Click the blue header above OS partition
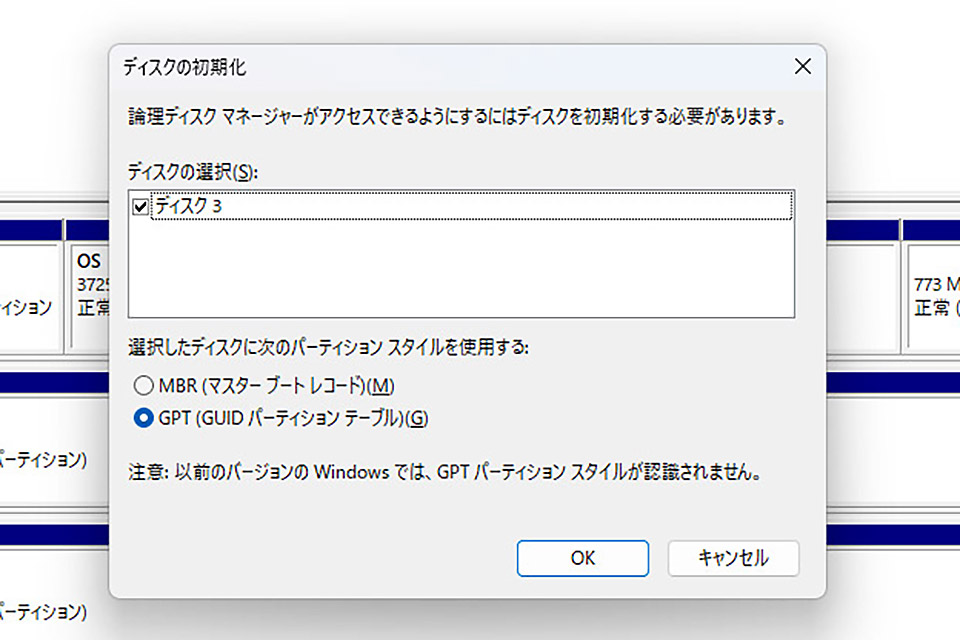The width and height of the screenshot is (960, 640). 88,230
